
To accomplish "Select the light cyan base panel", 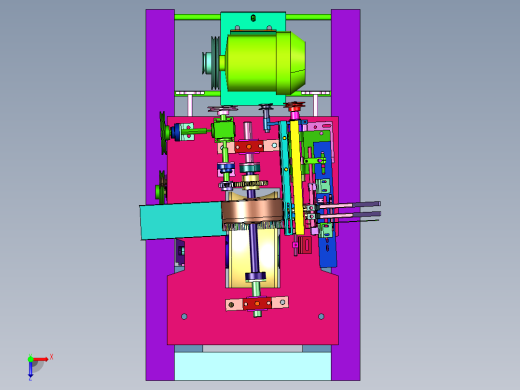I will (253, 366).
